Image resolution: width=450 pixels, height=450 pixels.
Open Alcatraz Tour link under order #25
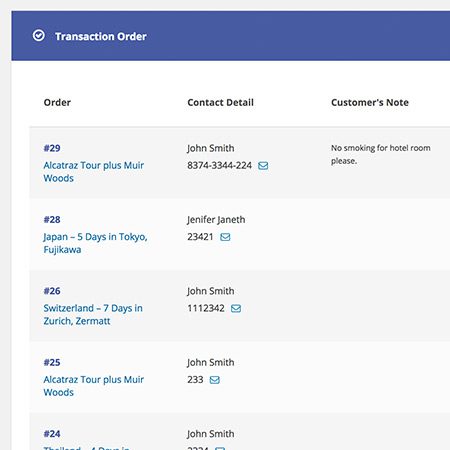[94, 386]
